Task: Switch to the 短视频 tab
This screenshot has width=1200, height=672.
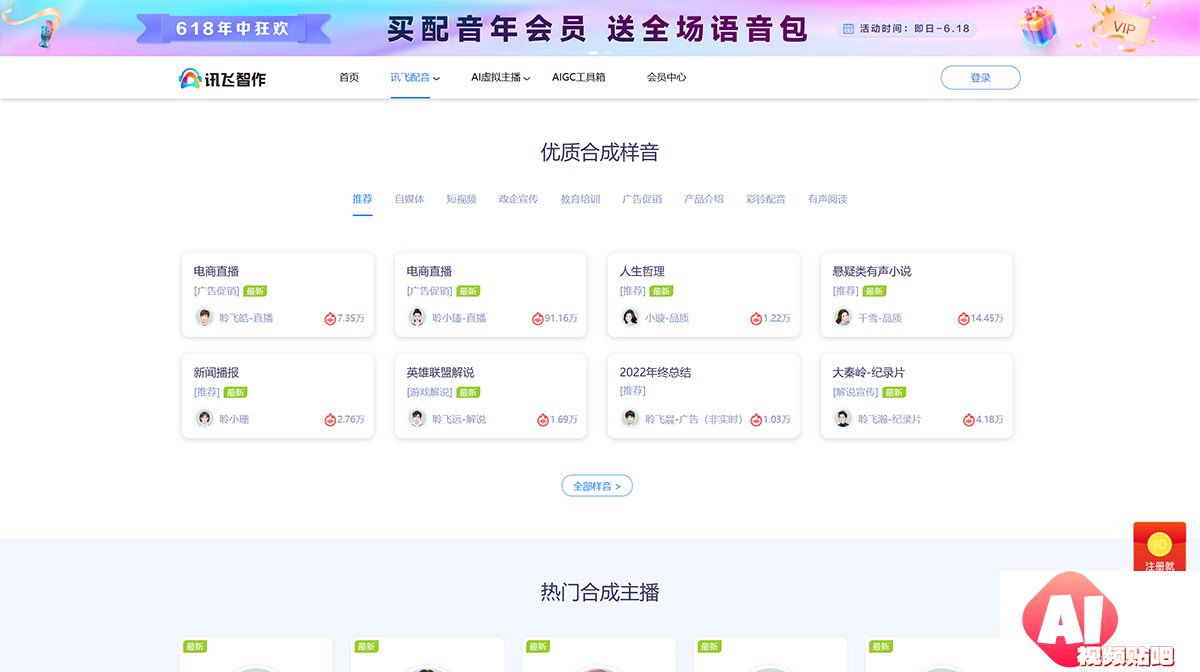Action: tap(461, 199)
